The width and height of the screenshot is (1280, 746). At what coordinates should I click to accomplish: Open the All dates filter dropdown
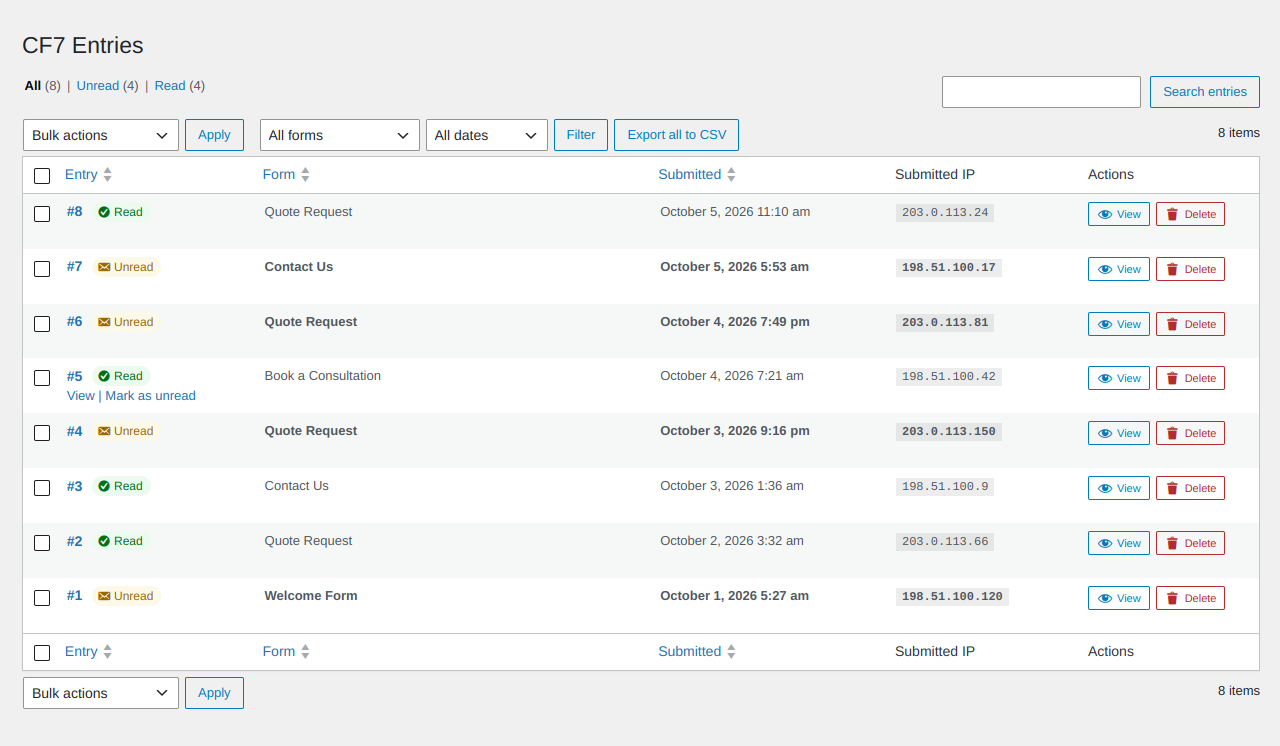(487, 135)
